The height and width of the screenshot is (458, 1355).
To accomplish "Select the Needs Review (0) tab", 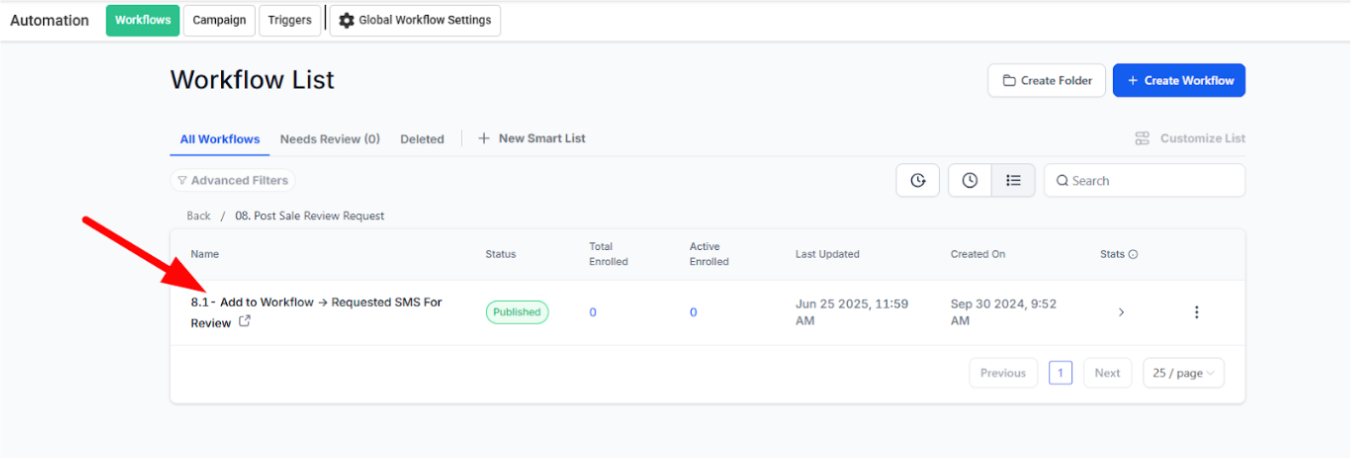I will [330, 139].
